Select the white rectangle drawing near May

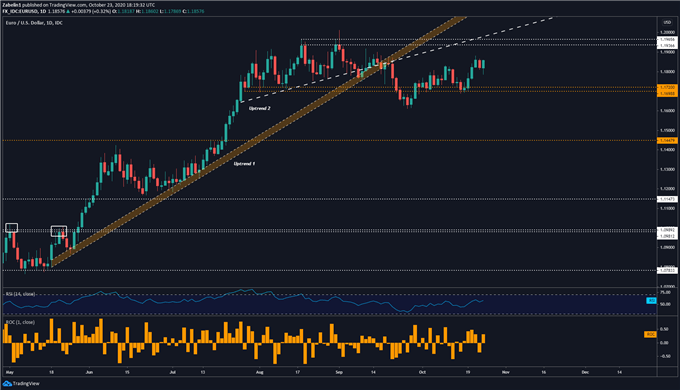[12, 228]
